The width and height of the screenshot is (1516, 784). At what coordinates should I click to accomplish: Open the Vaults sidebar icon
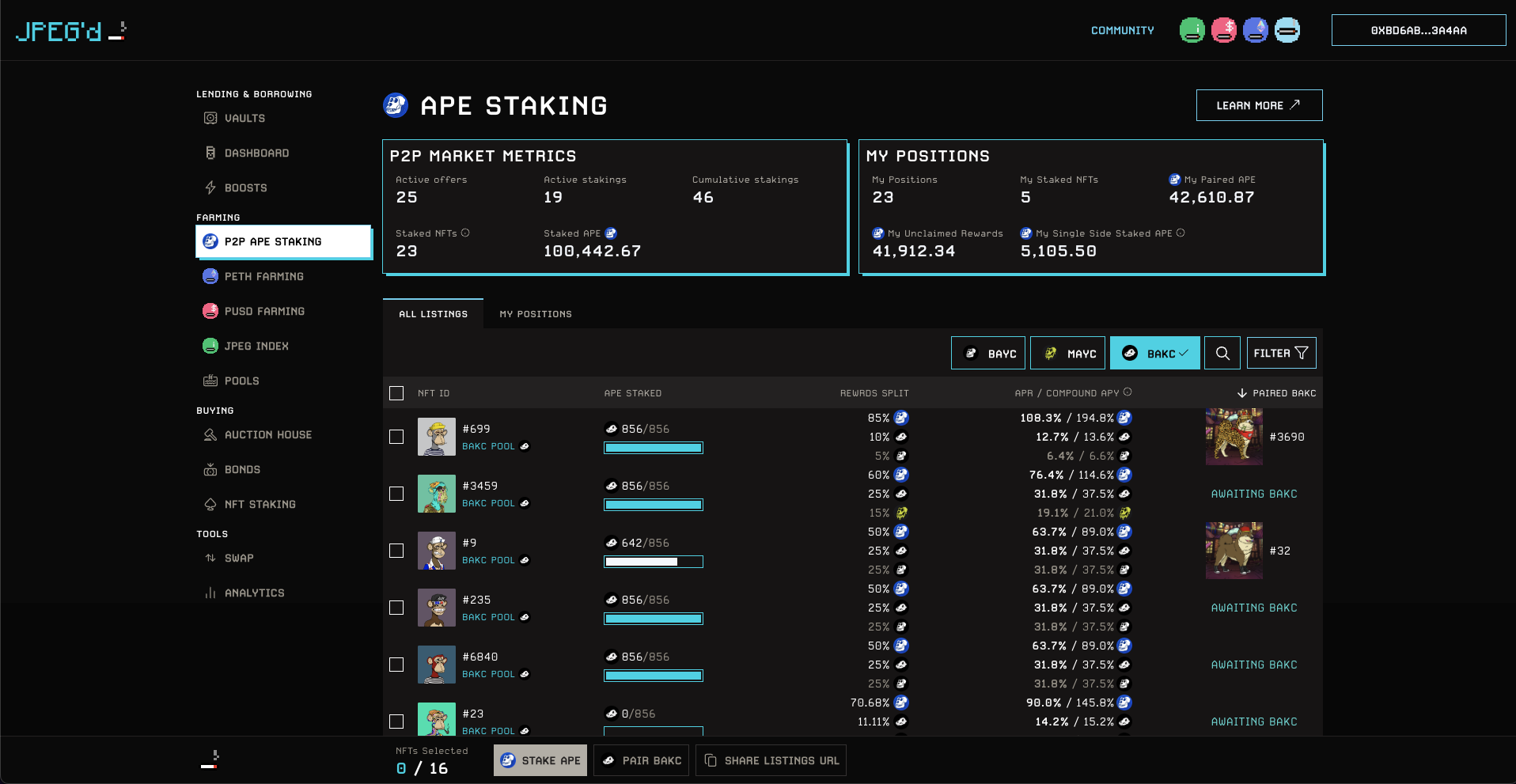point(210,118)
